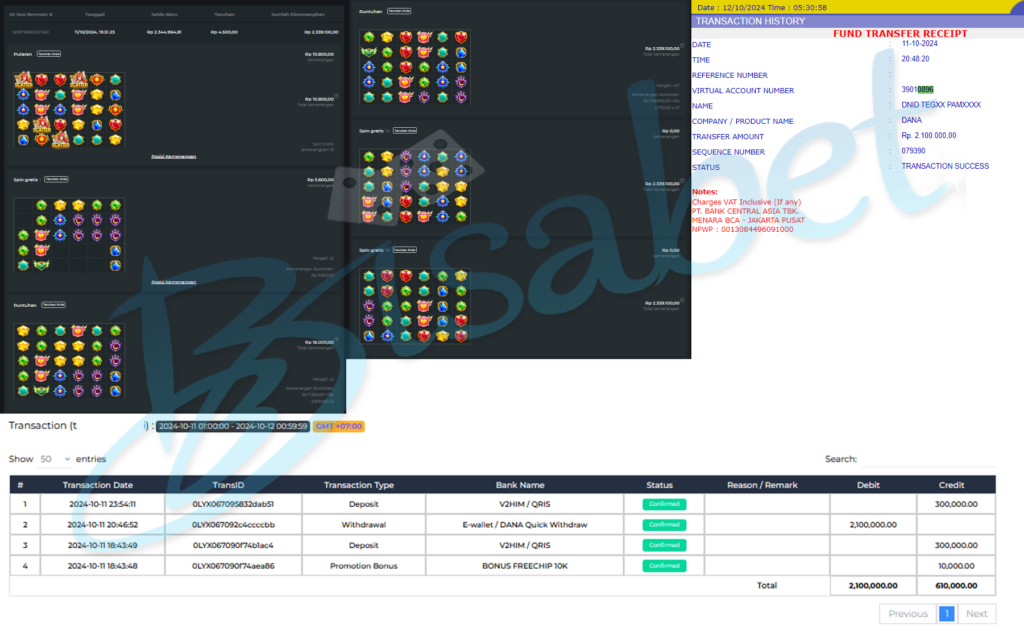Viewport: 1024px width, 642px height.
Task: Go to the Previous page of transactions
Action: pyautogui.click(x=907, y=614)
